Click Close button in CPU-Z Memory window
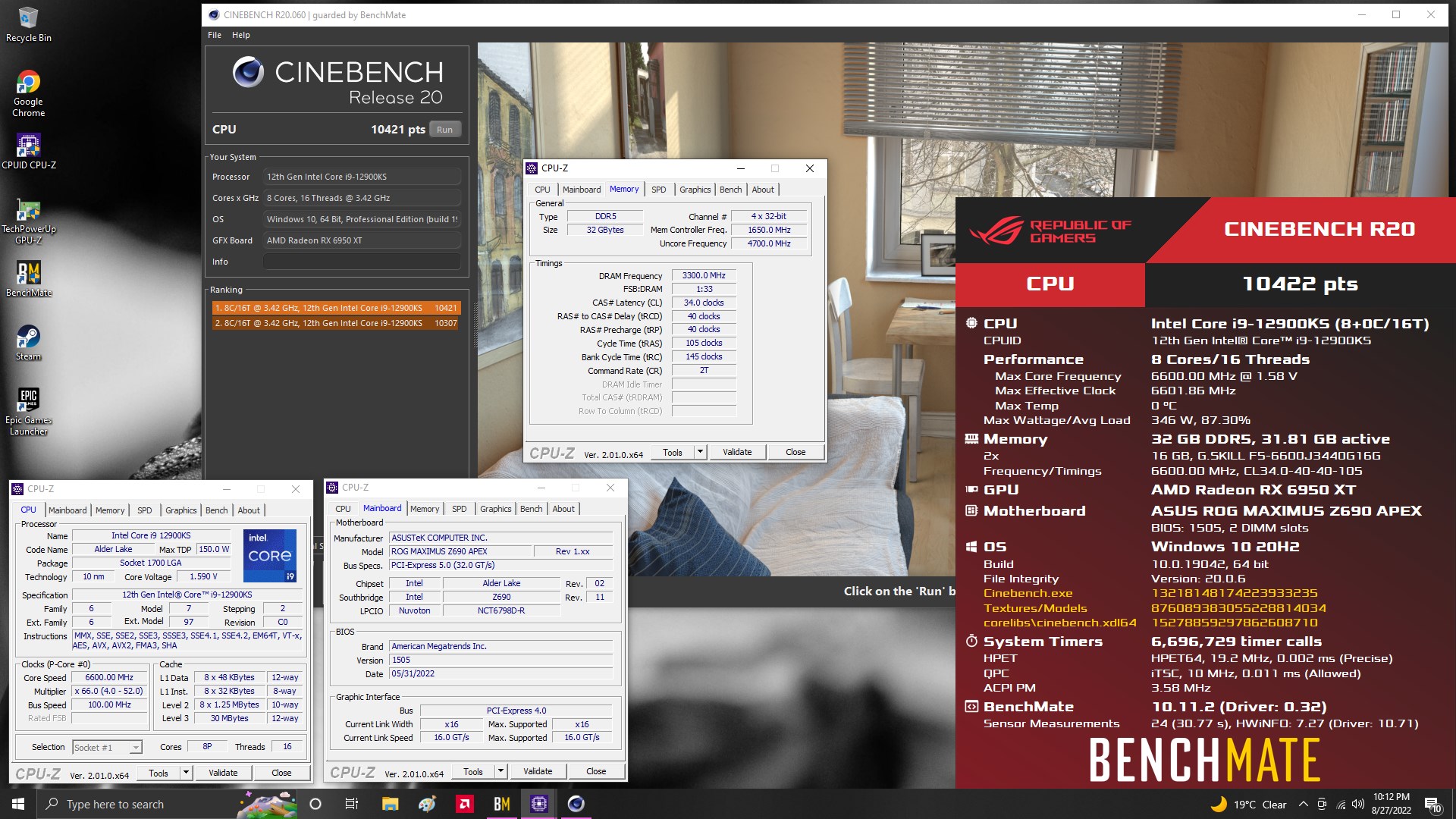This screenshot has height=819, width=1456. [x=795, y=452]
